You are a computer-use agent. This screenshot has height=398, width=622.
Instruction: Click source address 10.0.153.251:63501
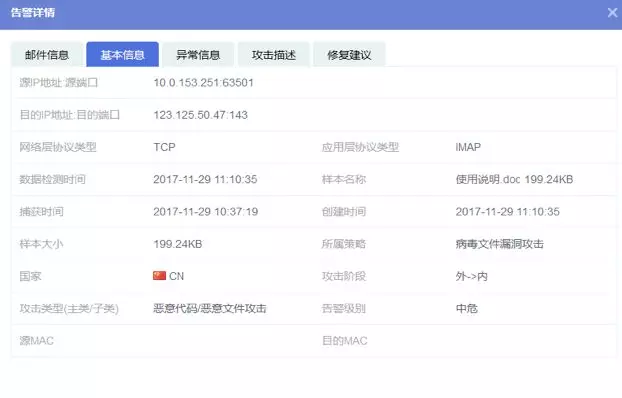(x=203, y=83)
